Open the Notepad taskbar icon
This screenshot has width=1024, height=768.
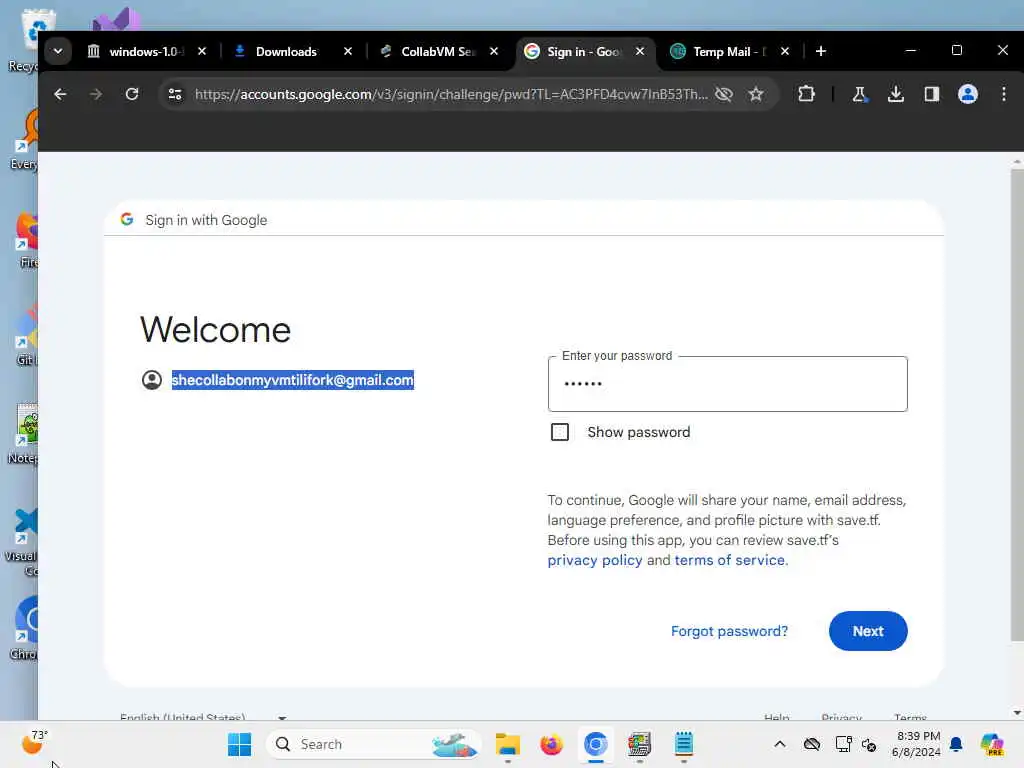pyautogui.click(x=684, y=744)
